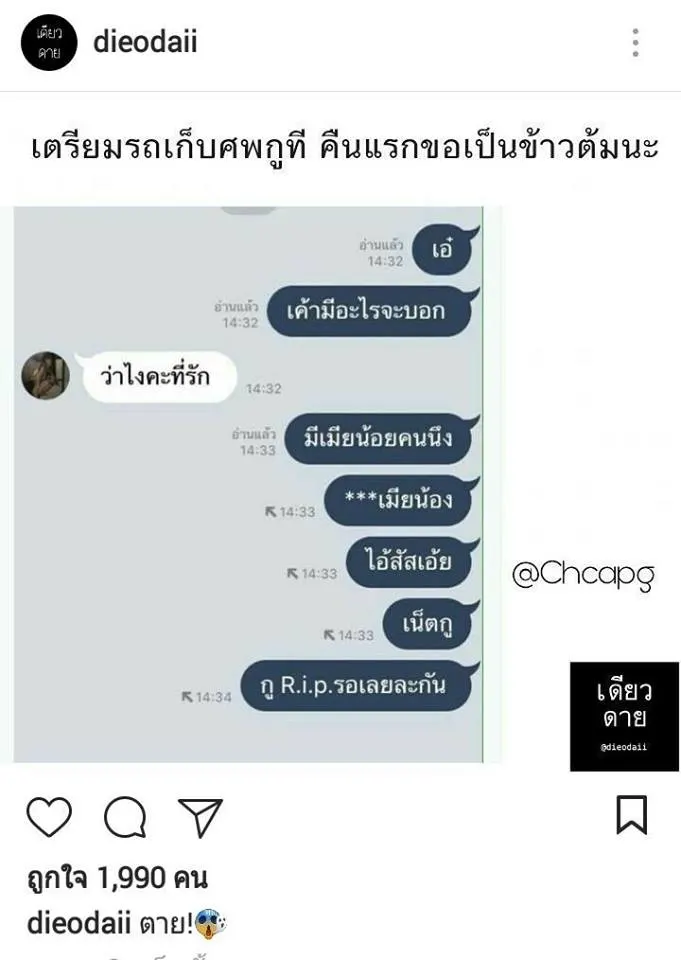This screenshot has height=960, width=681.
Task: Tap the chat contact's avatar photo
Action: pyautogui.click(x=45, y=375)
